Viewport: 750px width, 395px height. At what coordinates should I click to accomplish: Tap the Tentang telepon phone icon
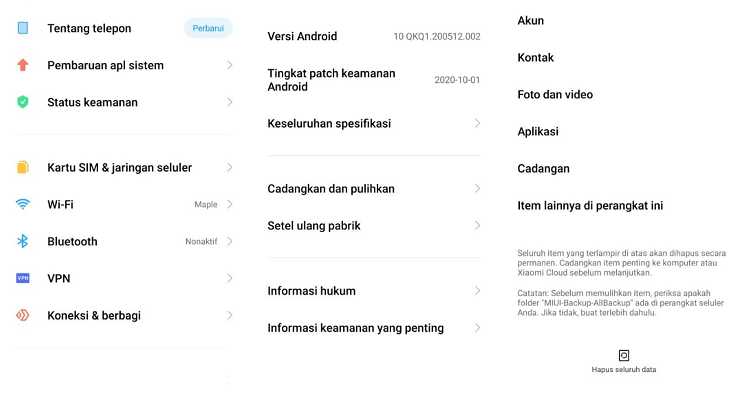pos(22,28)
